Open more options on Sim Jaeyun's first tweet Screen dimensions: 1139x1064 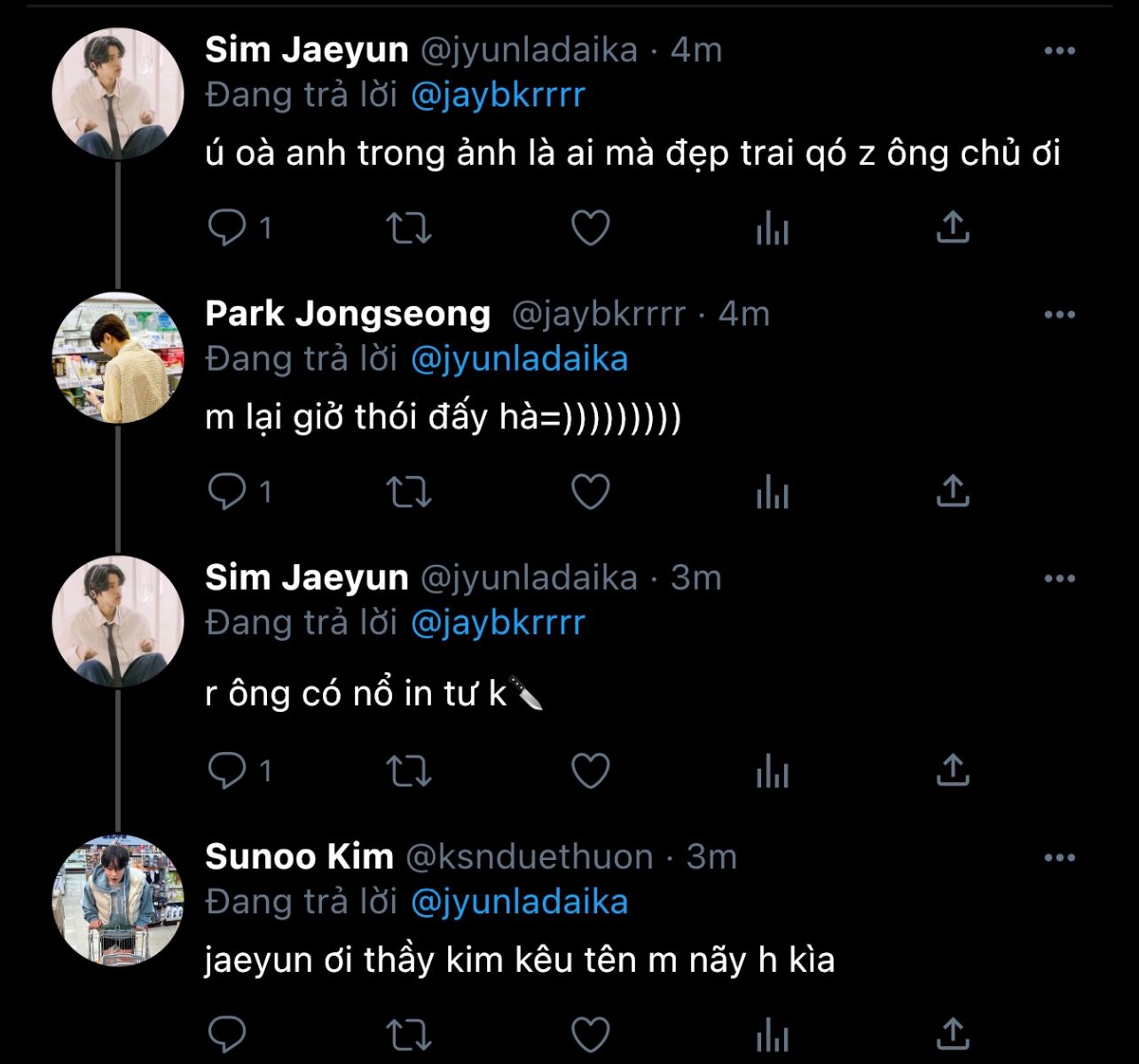[1059, 51]
